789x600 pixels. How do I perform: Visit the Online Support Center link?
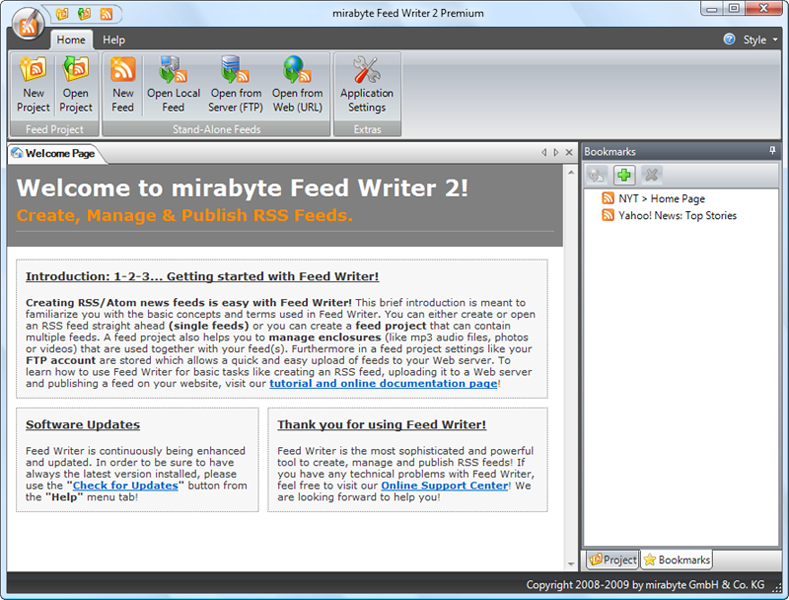click(x=444, y=485)
